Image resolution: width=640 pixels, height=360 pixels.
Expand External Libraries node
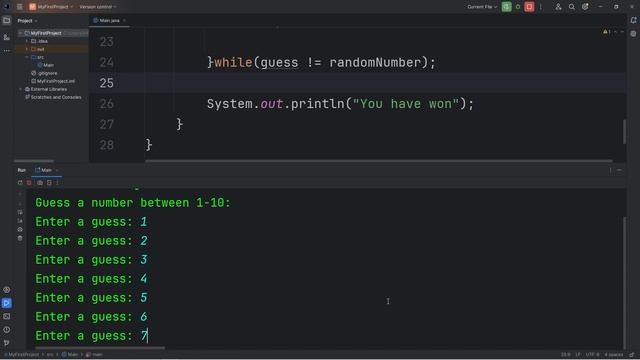pos(20,89)
